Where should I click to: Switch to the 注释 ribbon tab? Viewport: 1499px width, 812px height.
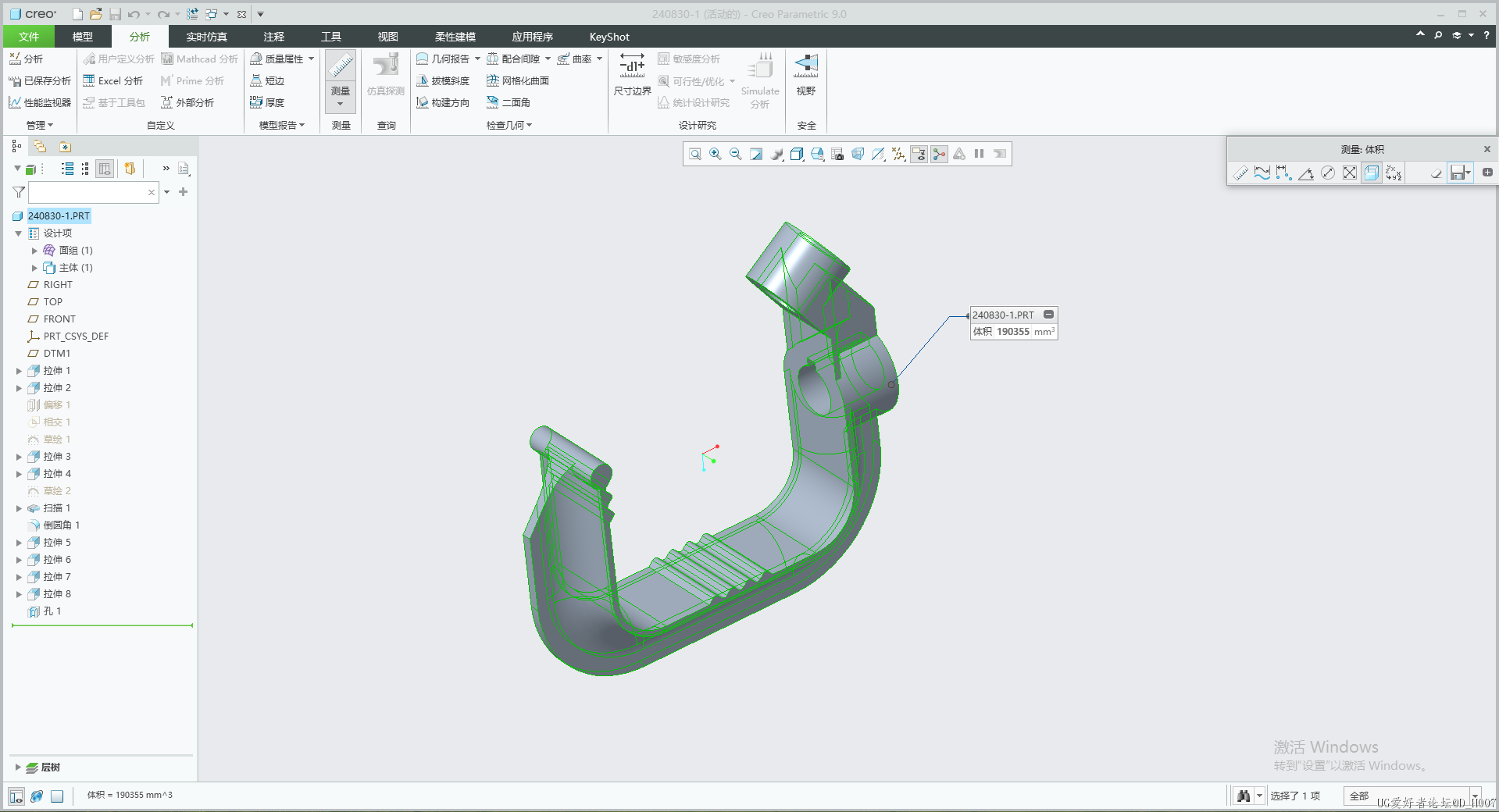pos(274,37)
